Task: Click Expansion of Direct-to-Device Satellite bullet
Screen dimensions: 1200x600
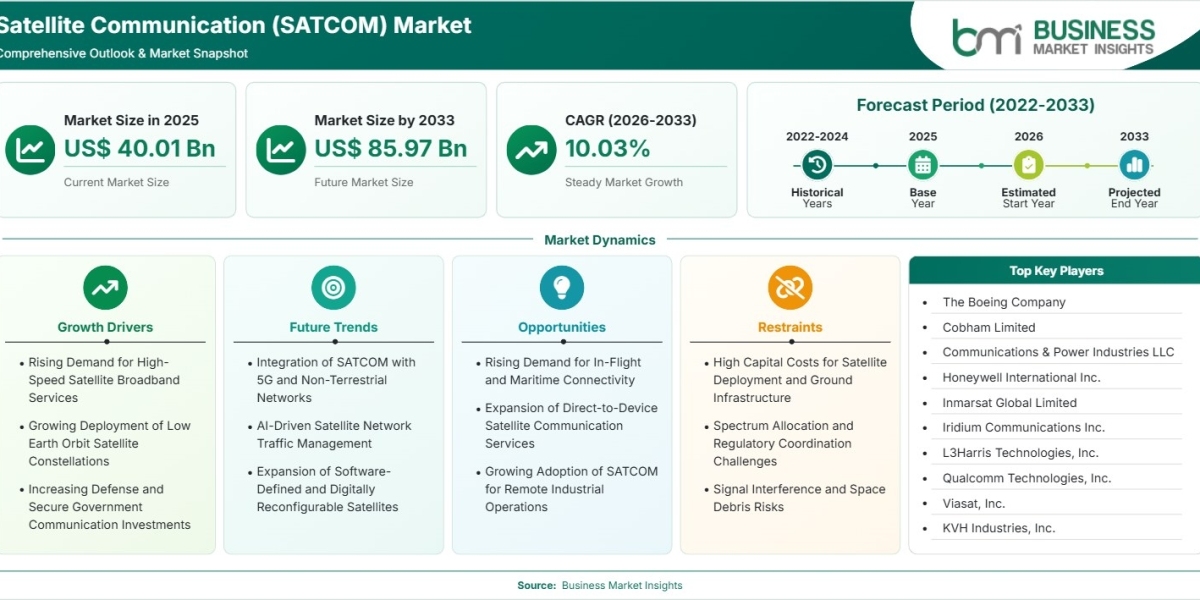Action: click(571, 425)
